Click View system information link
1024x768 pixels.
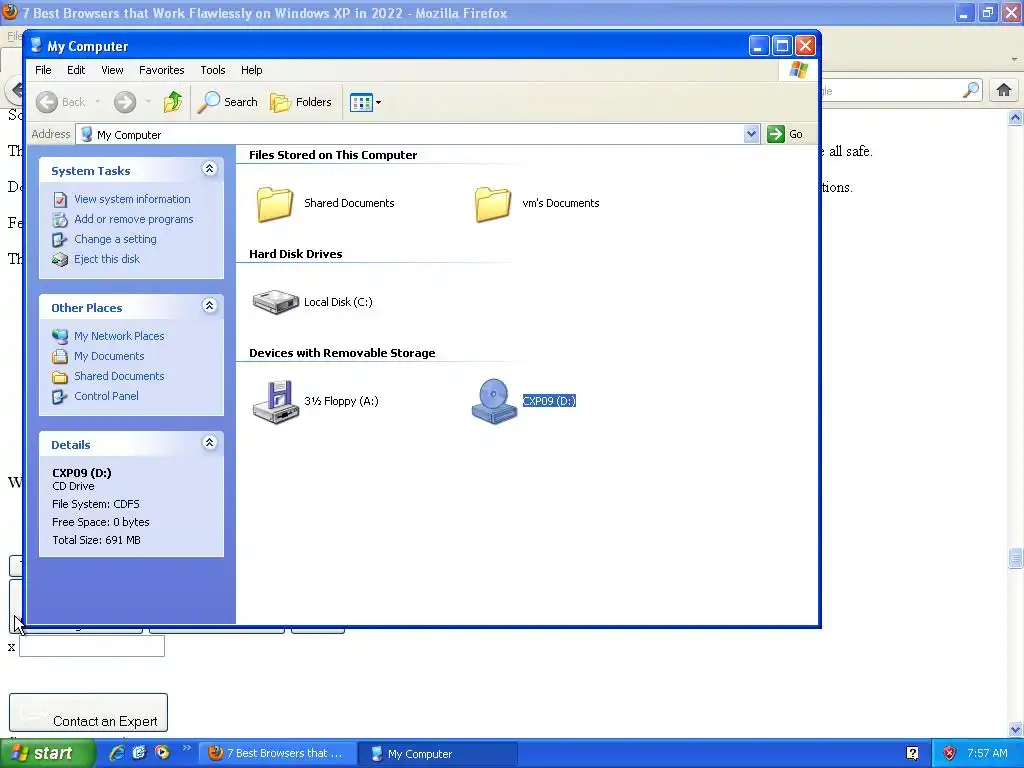[x=132, y=199]
